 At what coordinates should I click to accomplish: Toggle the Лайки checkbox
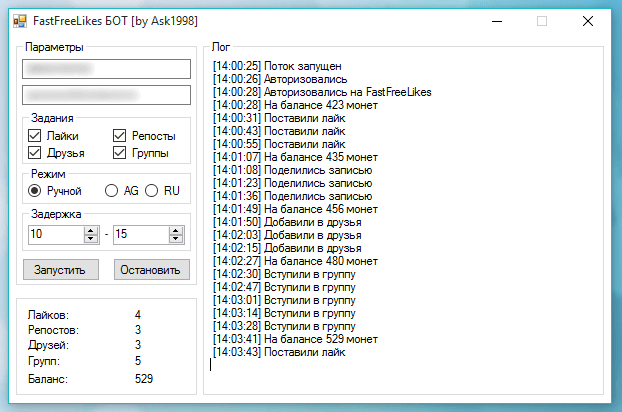(35, 136)
